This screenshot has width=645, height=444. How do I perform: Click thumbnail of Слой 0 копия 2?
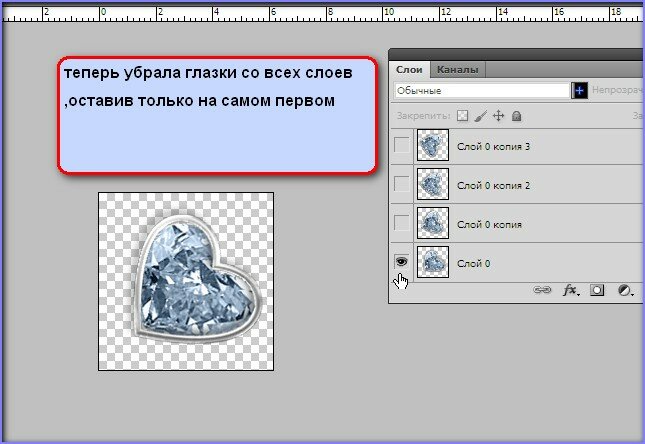coord(433,185)
